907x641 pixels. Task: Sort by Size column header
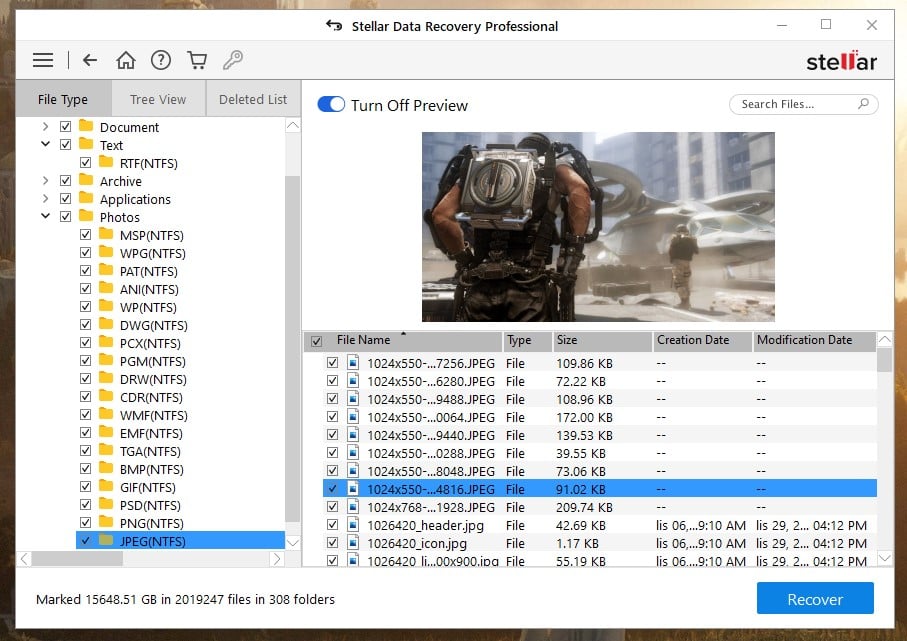[x=602, y=341]
